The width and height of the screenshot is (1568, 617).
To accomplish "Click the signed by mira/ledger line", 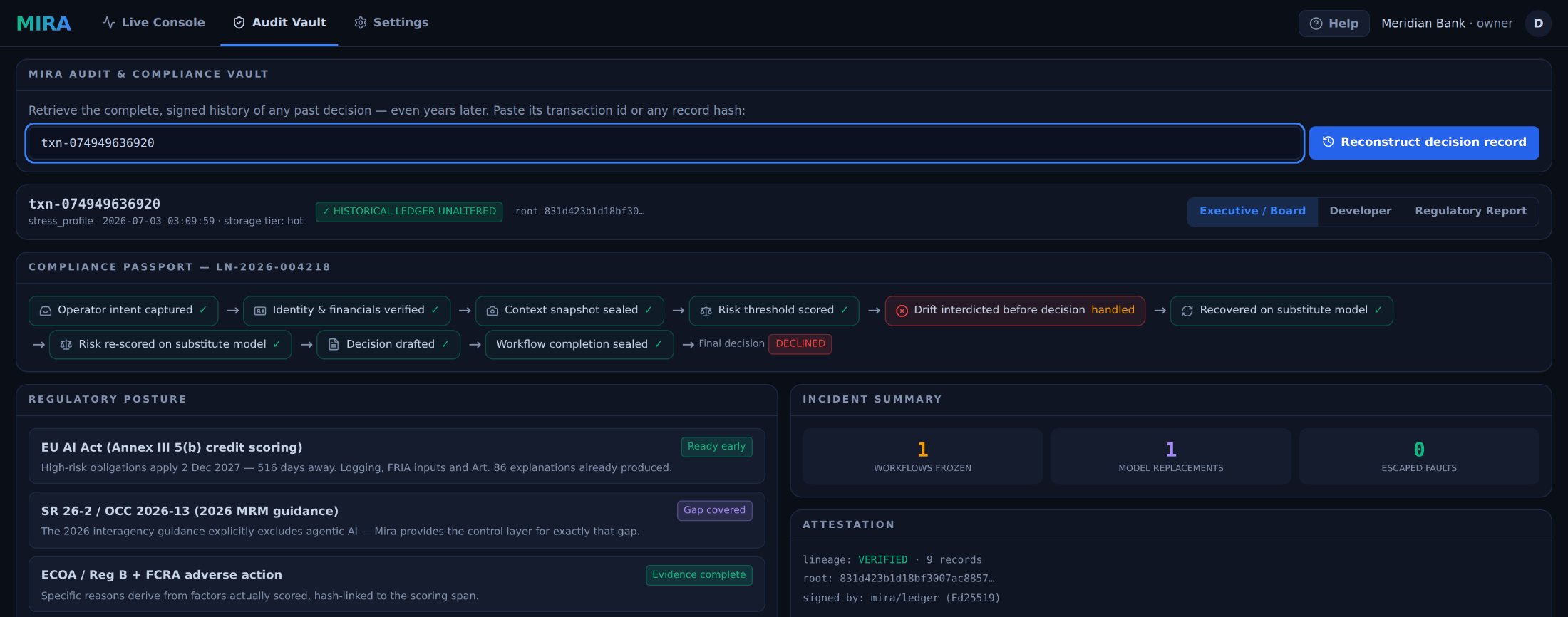I will pyautogui.click(x=901, y=598).
